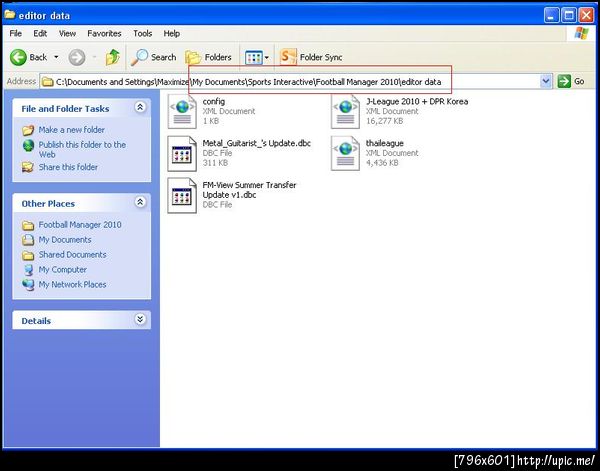Screen dimensions: 600x471
Task: Click the Other Places panel header
Action: pos(82,204)
